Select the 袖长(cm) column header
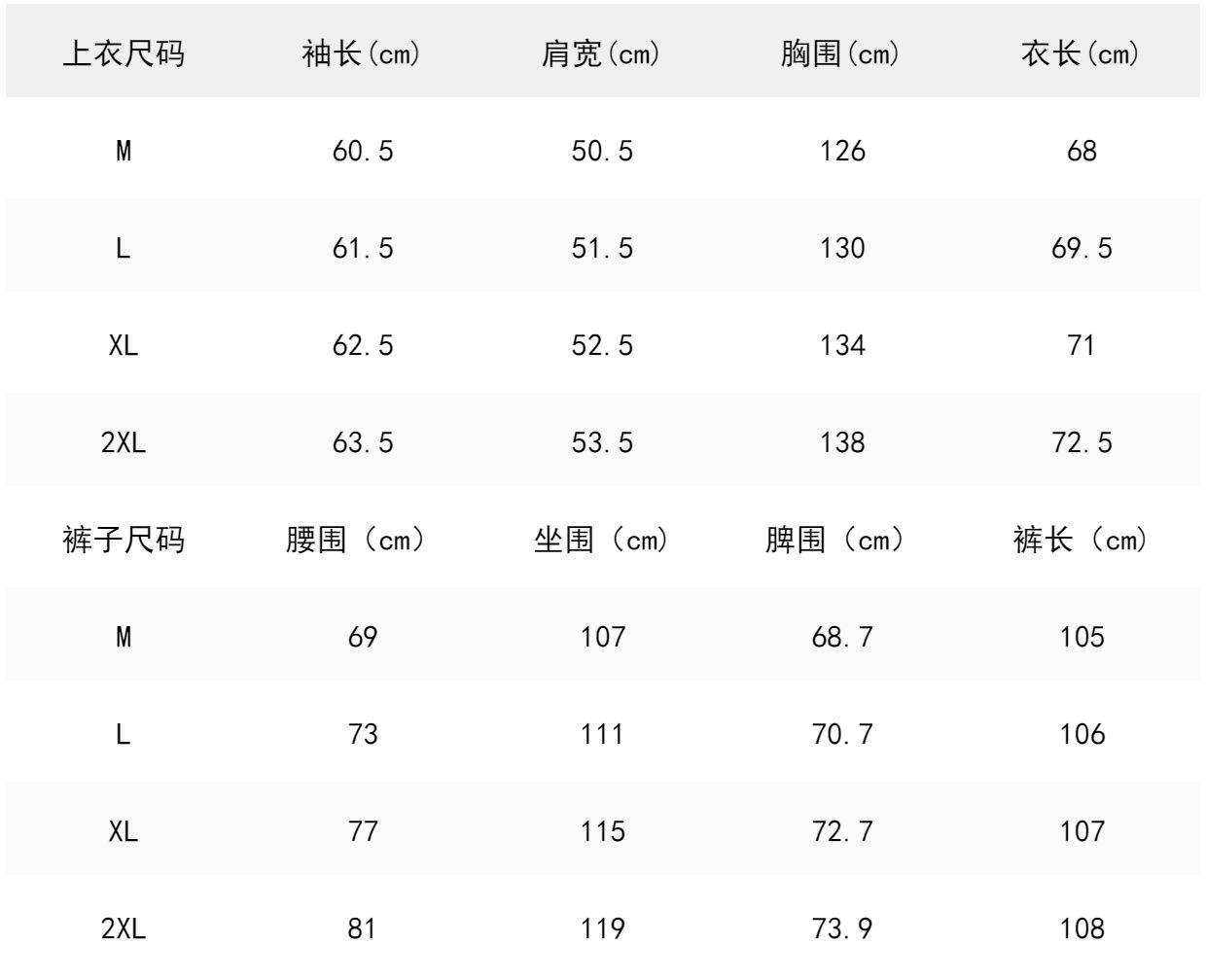Viewport: 1206px width, 980px height. click(362, 53)
